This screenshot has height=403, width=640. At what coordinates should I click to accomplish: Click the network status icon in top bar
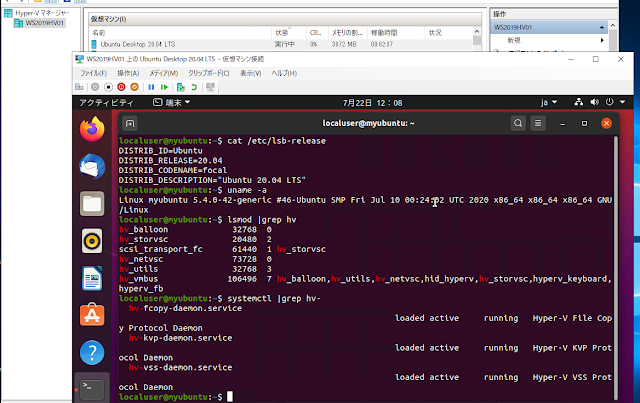click(578, 102)
